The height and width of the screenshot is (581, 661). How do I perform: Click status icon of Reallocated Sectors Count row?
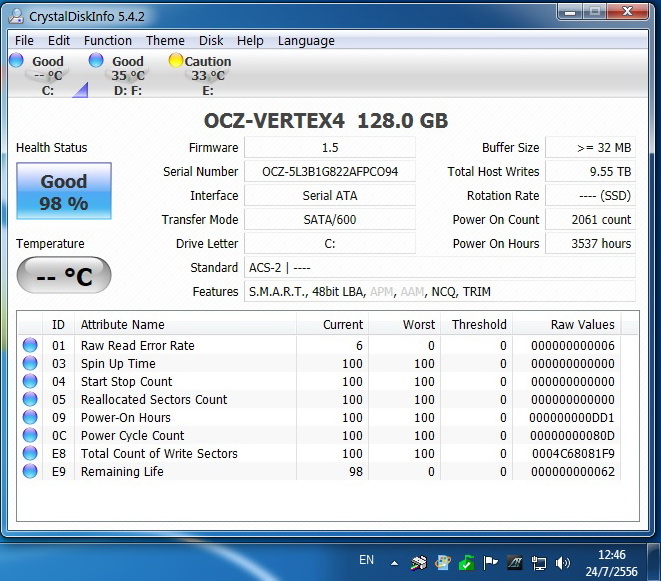coord(30,399)
